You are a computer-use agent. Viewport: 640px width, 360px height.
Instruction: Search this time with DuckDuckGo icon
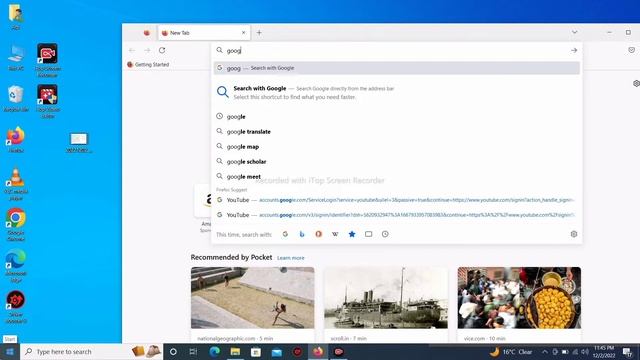pos(318,234)
